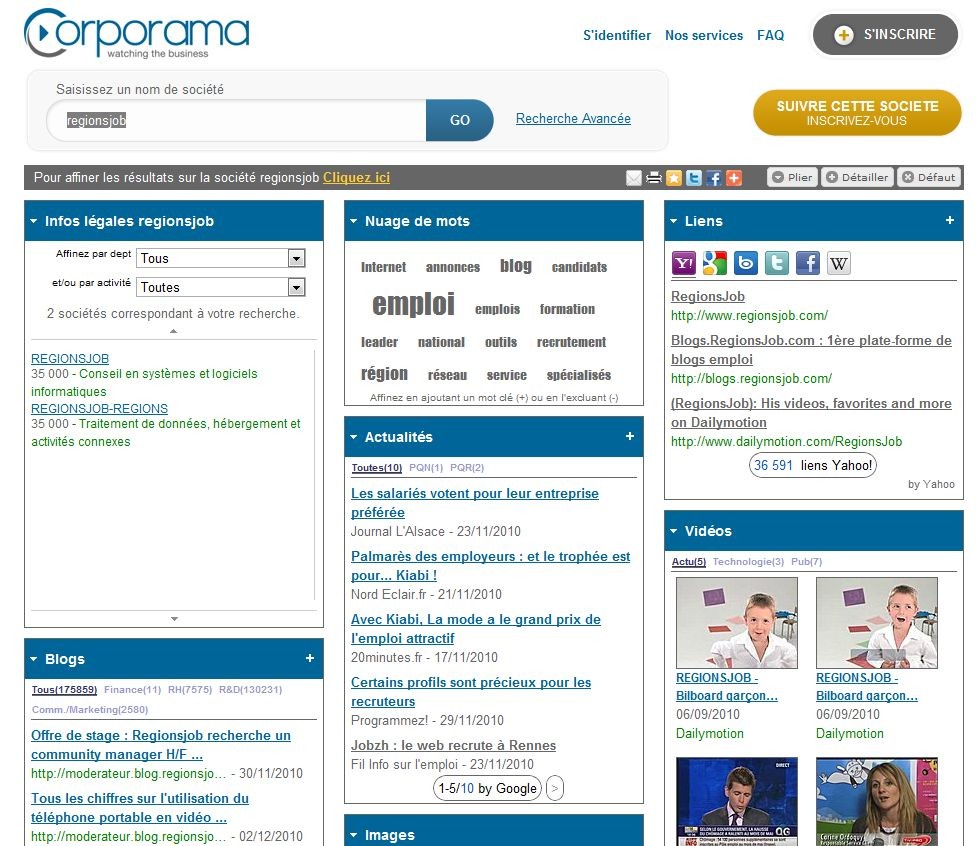Click the company name search field
The height and width of the screenshot is (846, 978).
pos(237,120)
